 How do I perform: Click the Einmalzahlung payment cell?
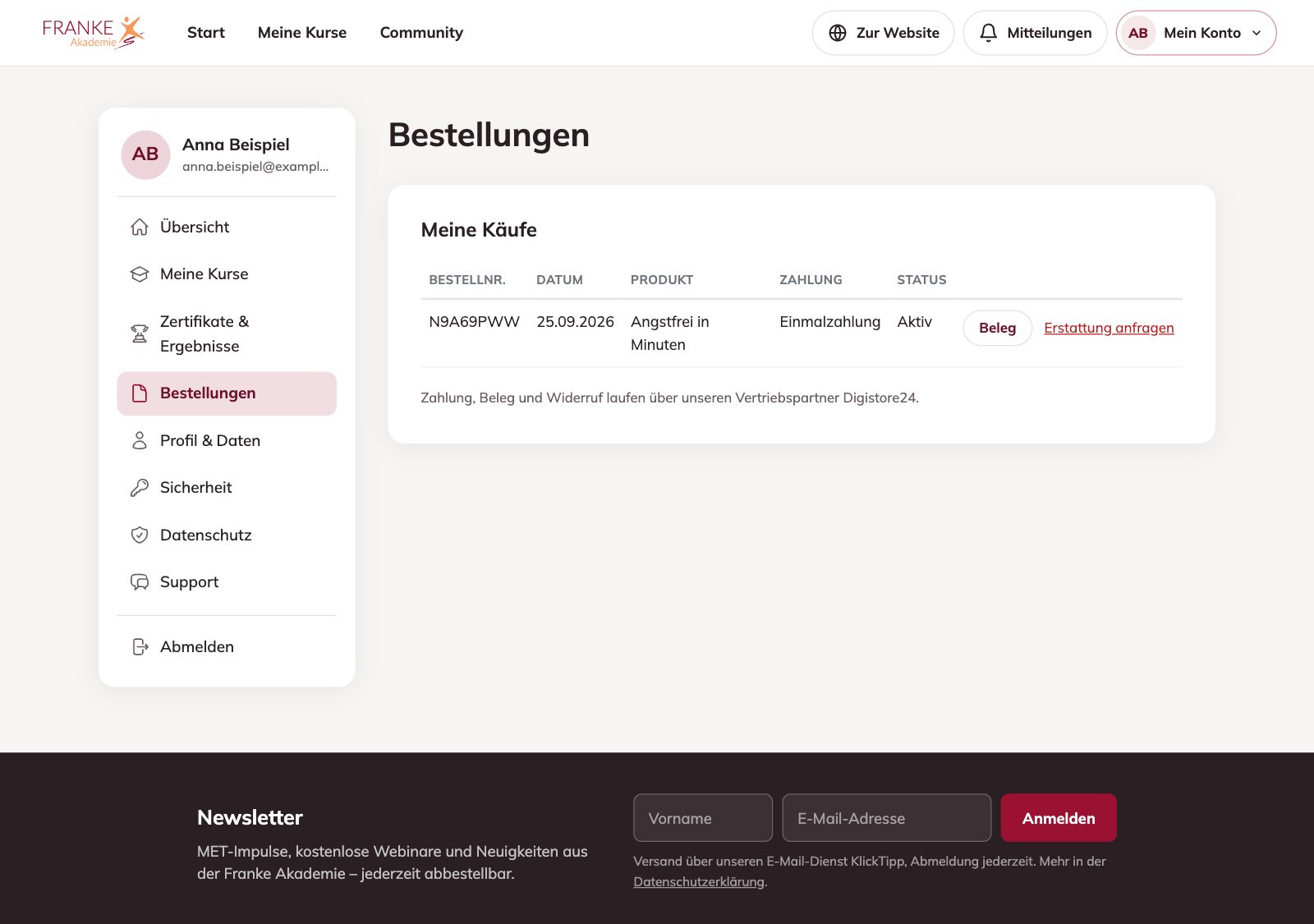(829, 322)
